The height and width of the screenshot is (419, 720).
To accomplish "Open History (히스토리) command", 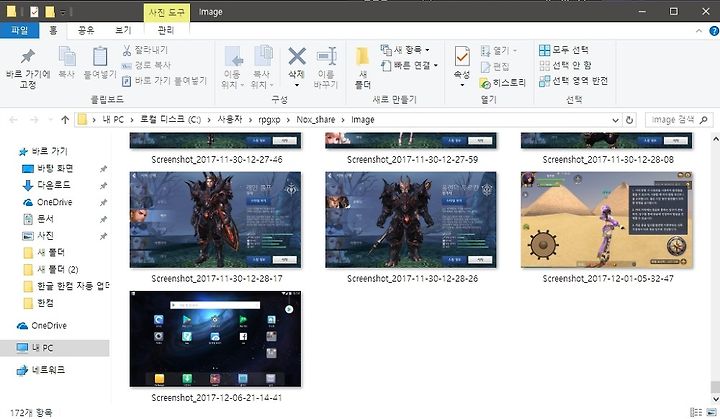I will coord(502,83).
